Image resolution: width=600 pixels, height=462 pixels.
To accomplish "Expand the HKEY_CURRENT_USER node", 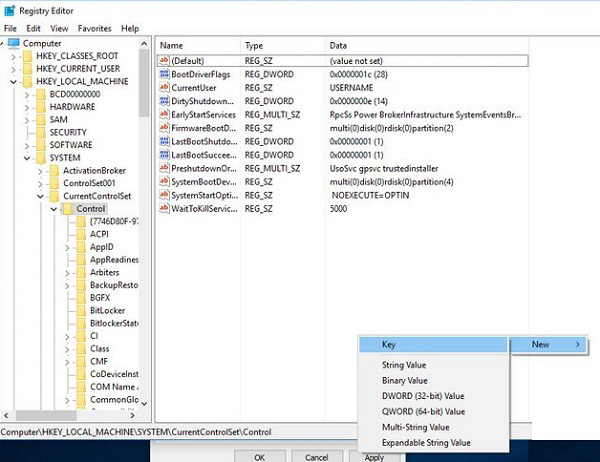I will (13, 69).
